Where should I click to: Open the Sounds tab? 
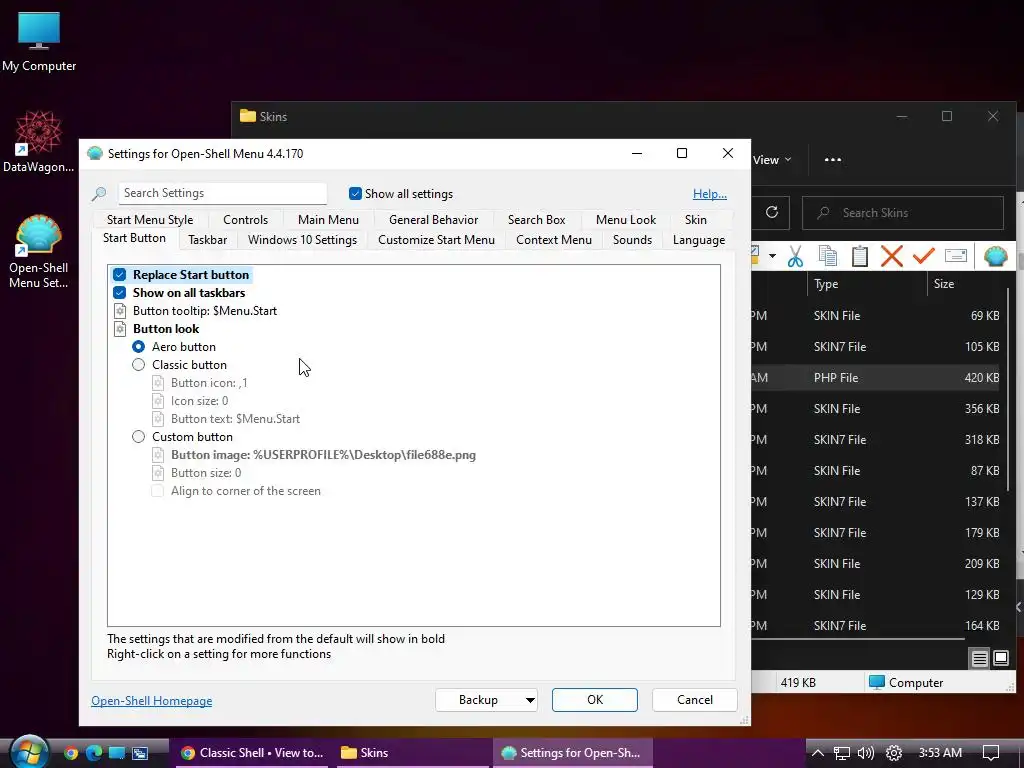632,240
